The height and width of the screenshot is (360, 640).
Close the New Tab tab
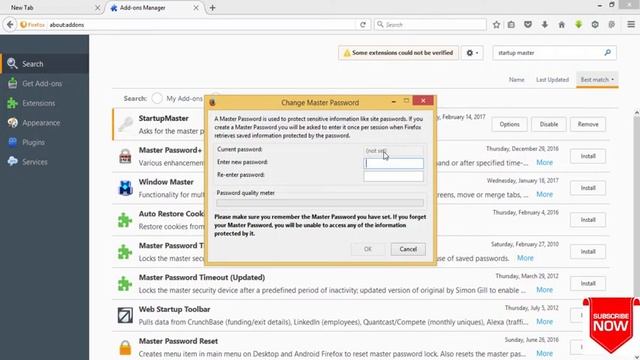[98, 8]
